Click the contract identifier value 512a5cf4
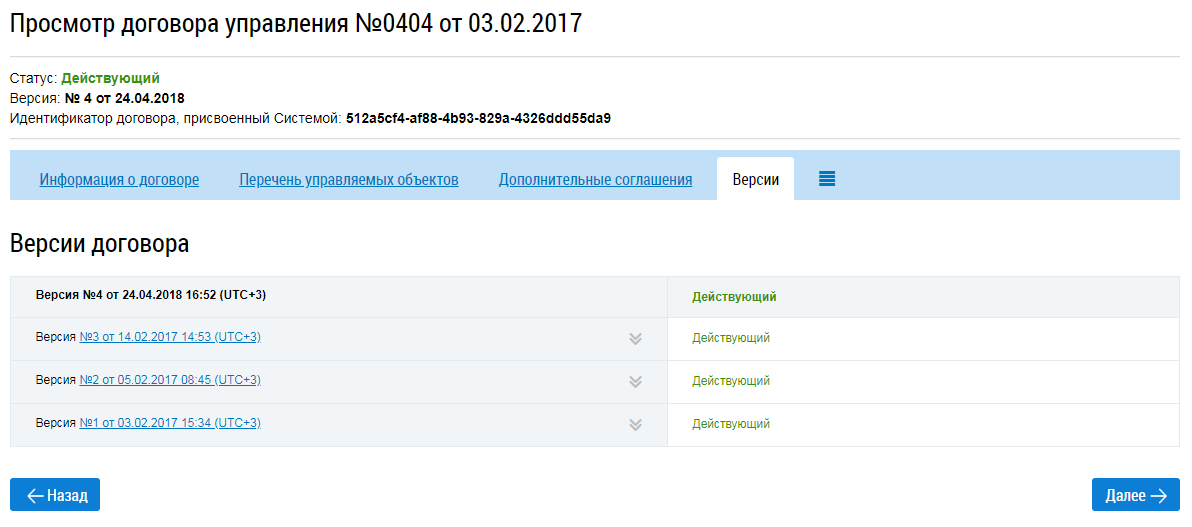Image resolution: width=1192 pixels, height=527 pixels. pos(478,118)
